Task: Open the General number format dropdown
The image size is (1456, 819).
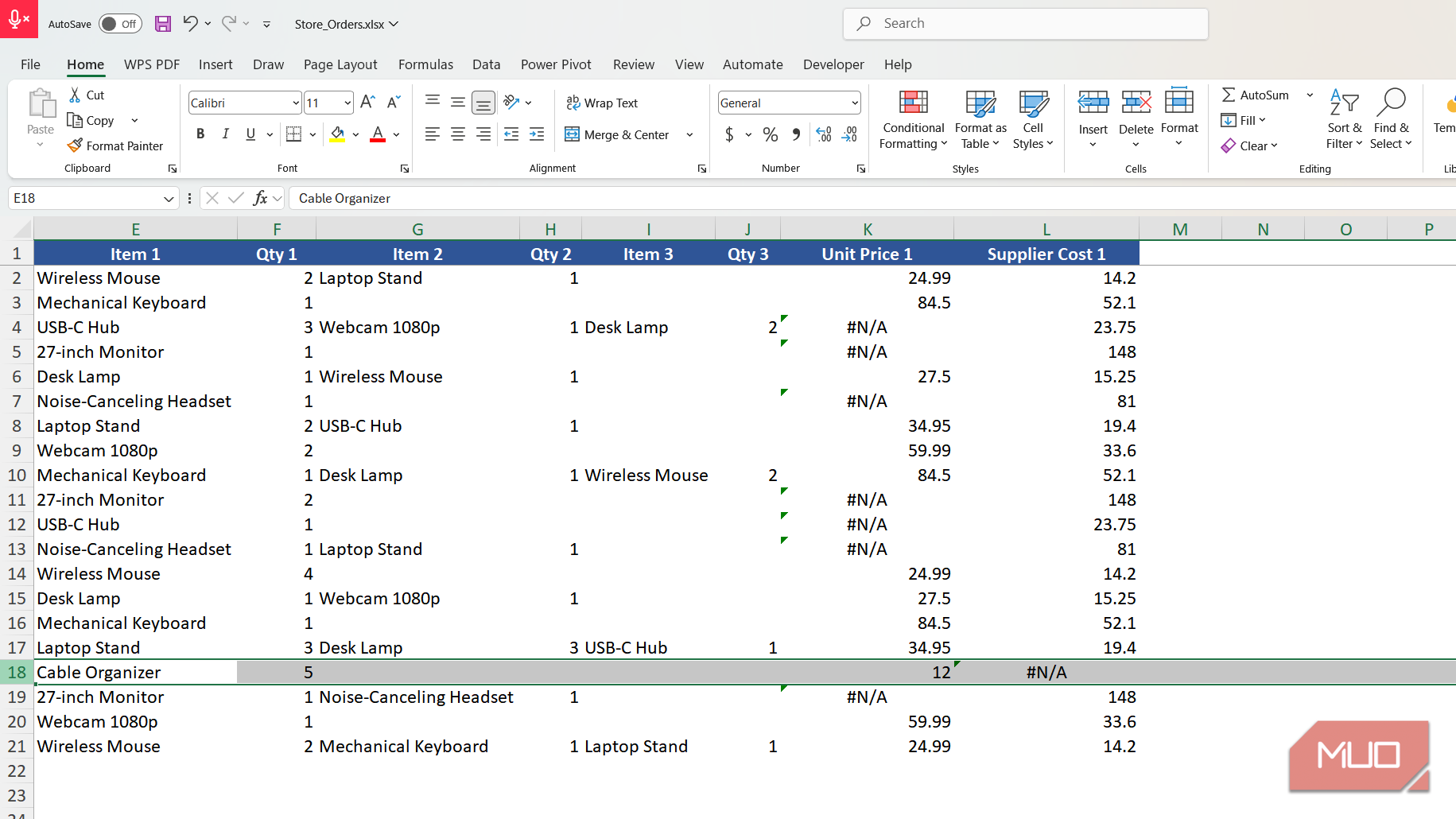Action: [x=855, y=103]
